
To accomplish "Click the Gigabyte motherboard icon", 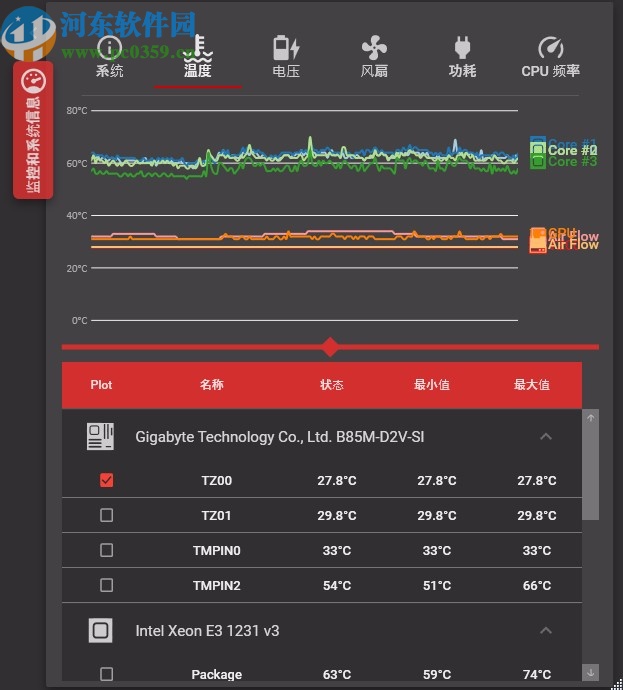I will click(100, 437).
